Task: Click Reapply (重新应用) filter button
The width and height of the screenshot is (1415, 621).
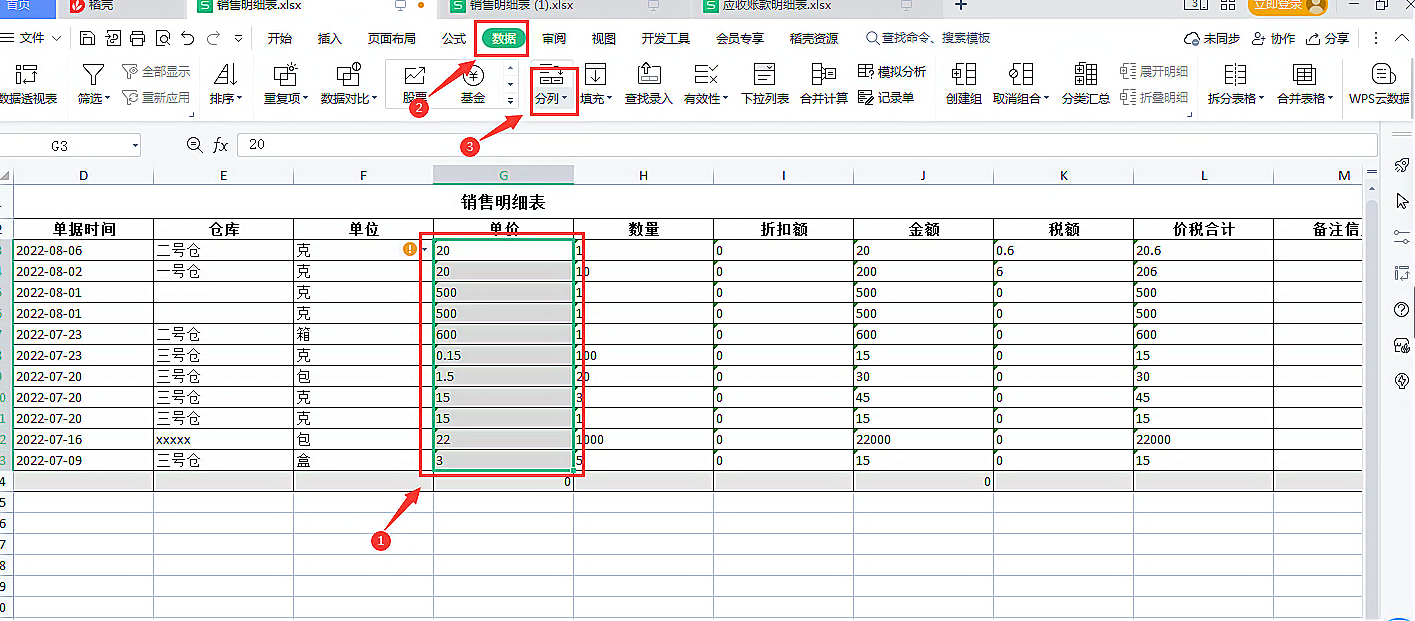Action: (156, 98)
